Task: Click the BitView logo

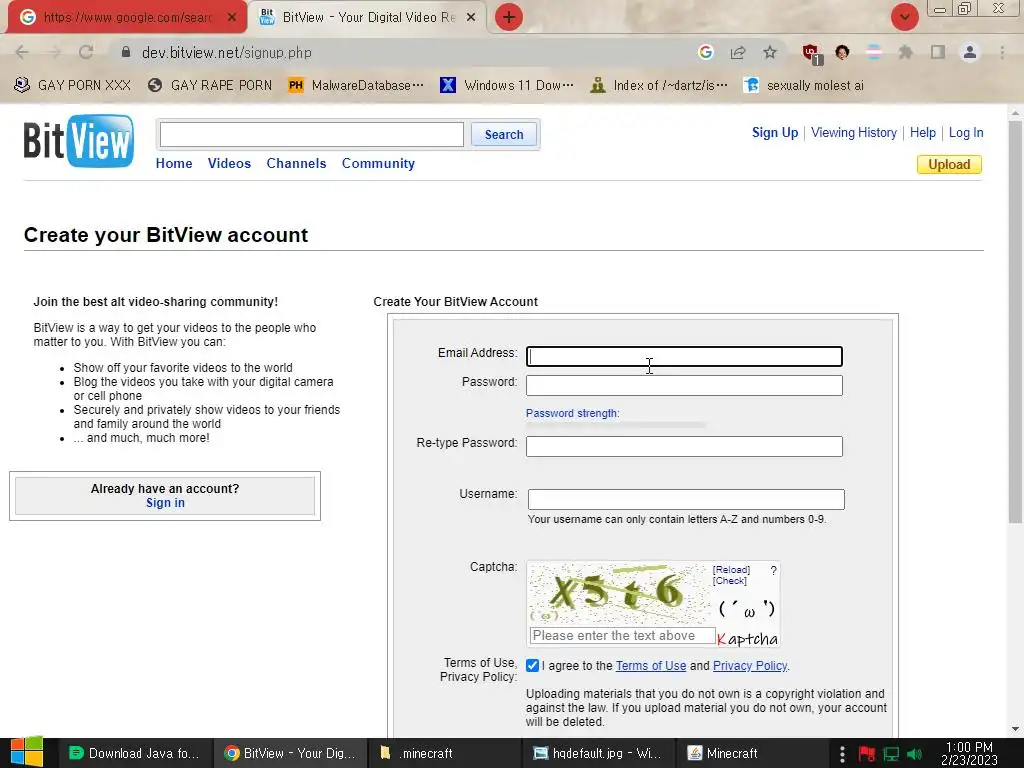Action: (x=79, y=140)
